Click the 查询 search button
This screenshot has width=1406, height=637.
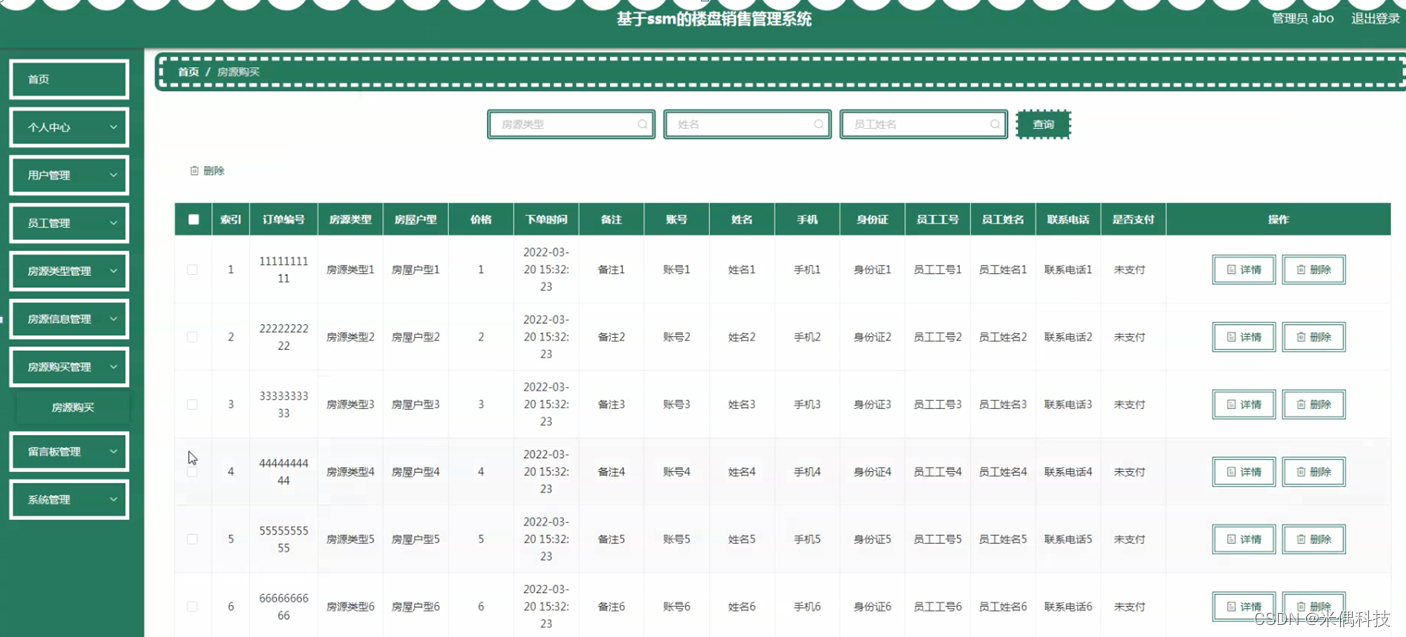coord(1043,125)
